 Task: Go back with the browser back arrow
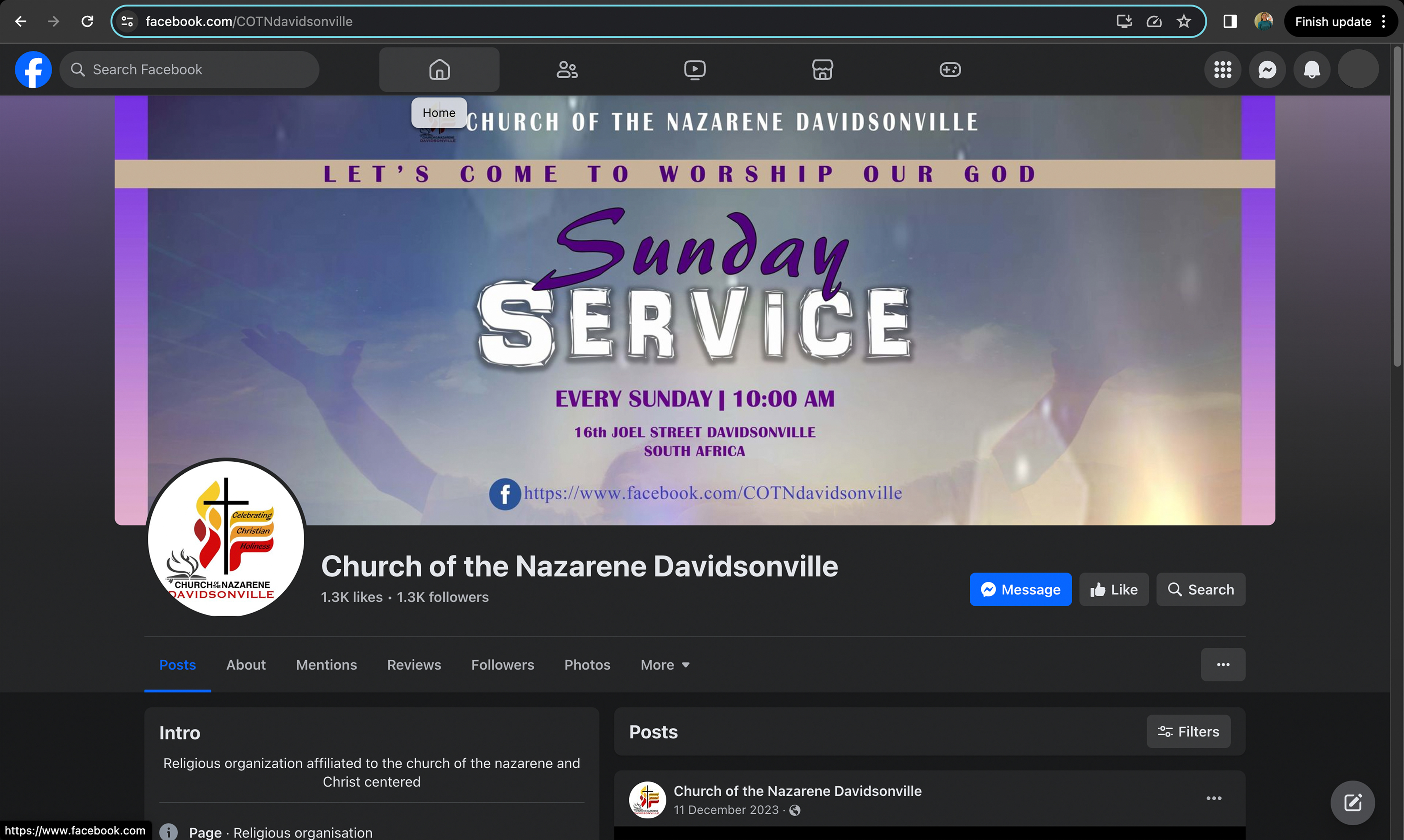(x=21, y=22)
